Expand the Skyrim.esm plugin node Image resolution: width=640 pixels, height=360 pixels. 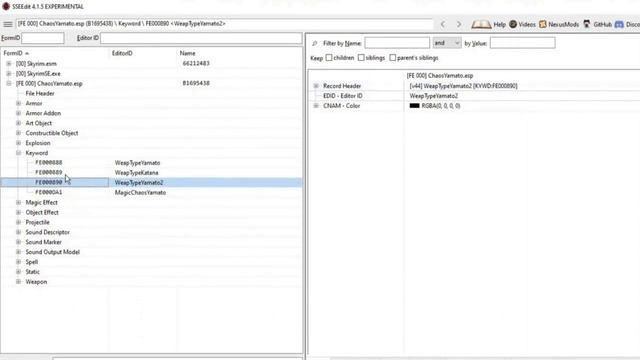pos(9,64)
